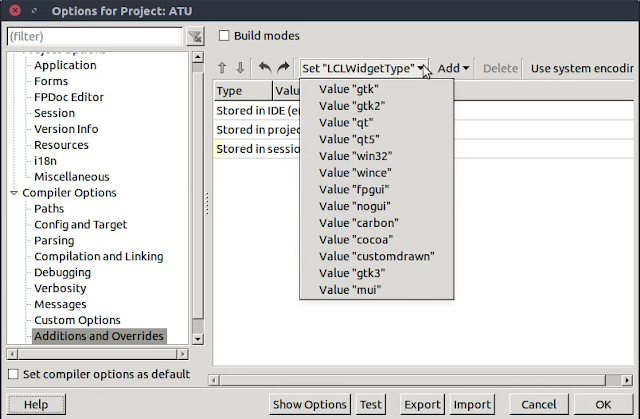The height and width of the screenshot is (419, 640).
Task: Click the redo arrow icon
Action: [283, 67]
